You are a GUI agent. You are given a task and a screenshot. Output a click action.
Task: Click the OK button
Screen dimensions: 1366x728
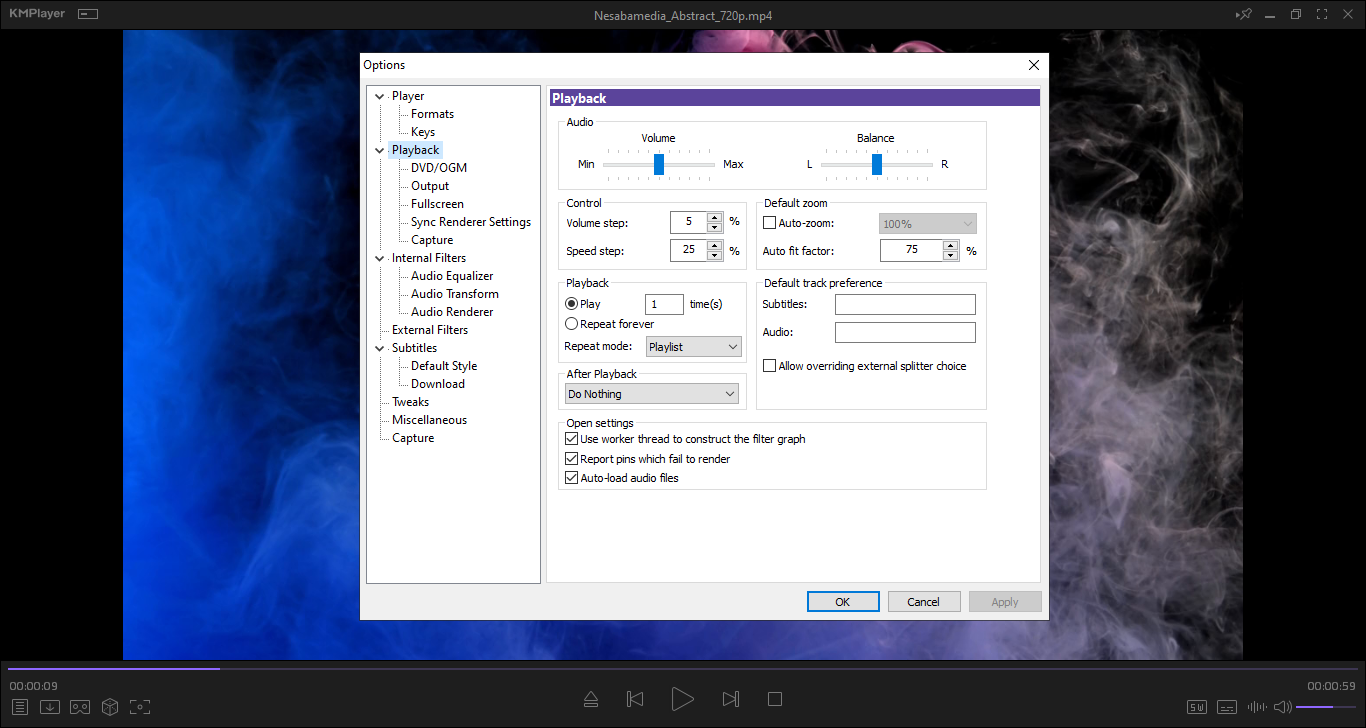pyautogui.click(x=843, y=602)
